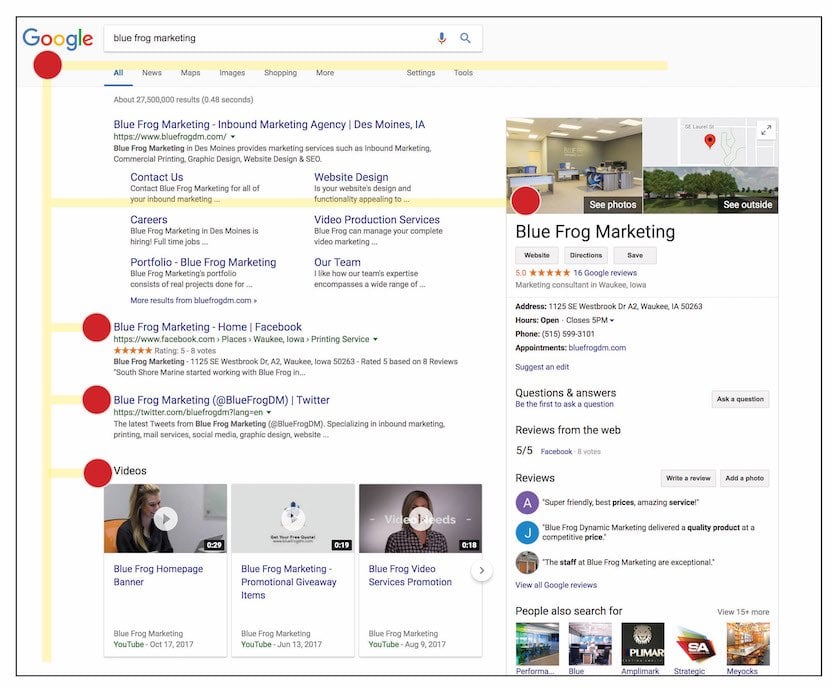
Task: Click reviewer avatar letter A
Action: (527, 503)
